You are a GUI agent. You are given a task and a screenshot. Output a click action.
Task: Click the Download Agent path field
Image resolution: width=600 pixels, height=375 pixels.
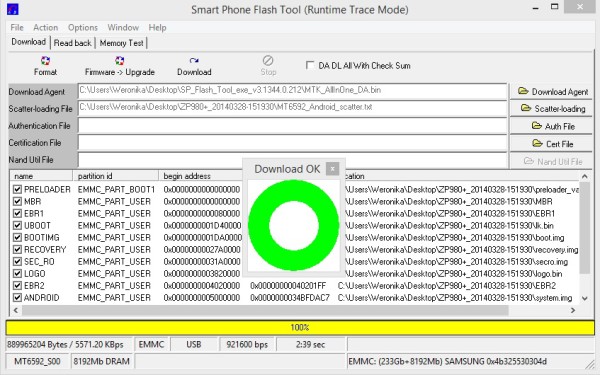[x=292, y=91]
